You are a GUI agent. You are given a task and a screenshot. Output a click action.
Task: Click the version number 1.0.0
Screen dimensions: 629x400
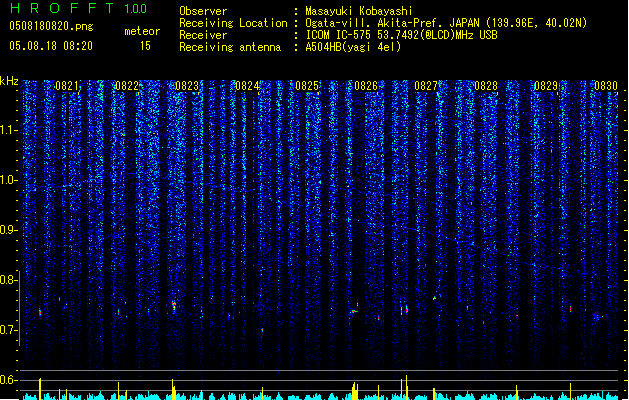point(136,9)
